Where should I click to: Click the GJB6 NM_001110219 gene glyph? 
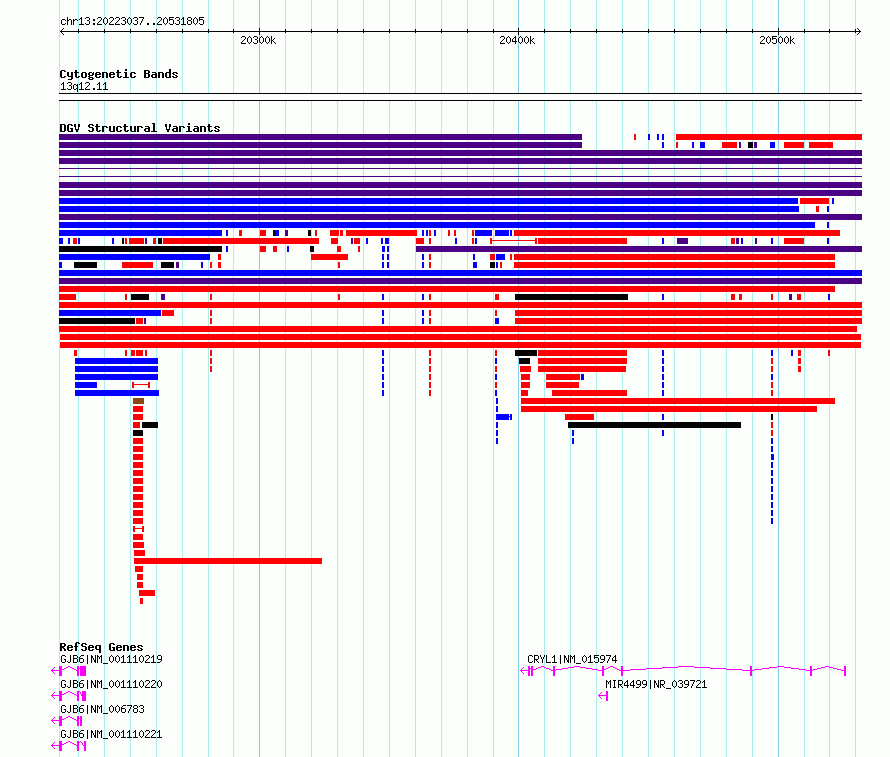pos(69,671)
